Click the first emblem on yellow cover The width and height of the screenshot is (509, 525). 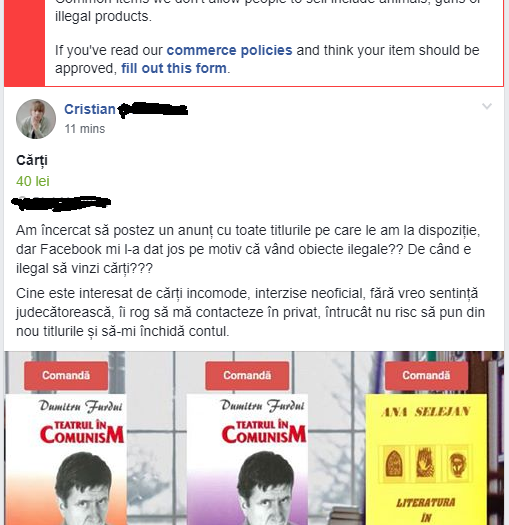coord(394,464)
